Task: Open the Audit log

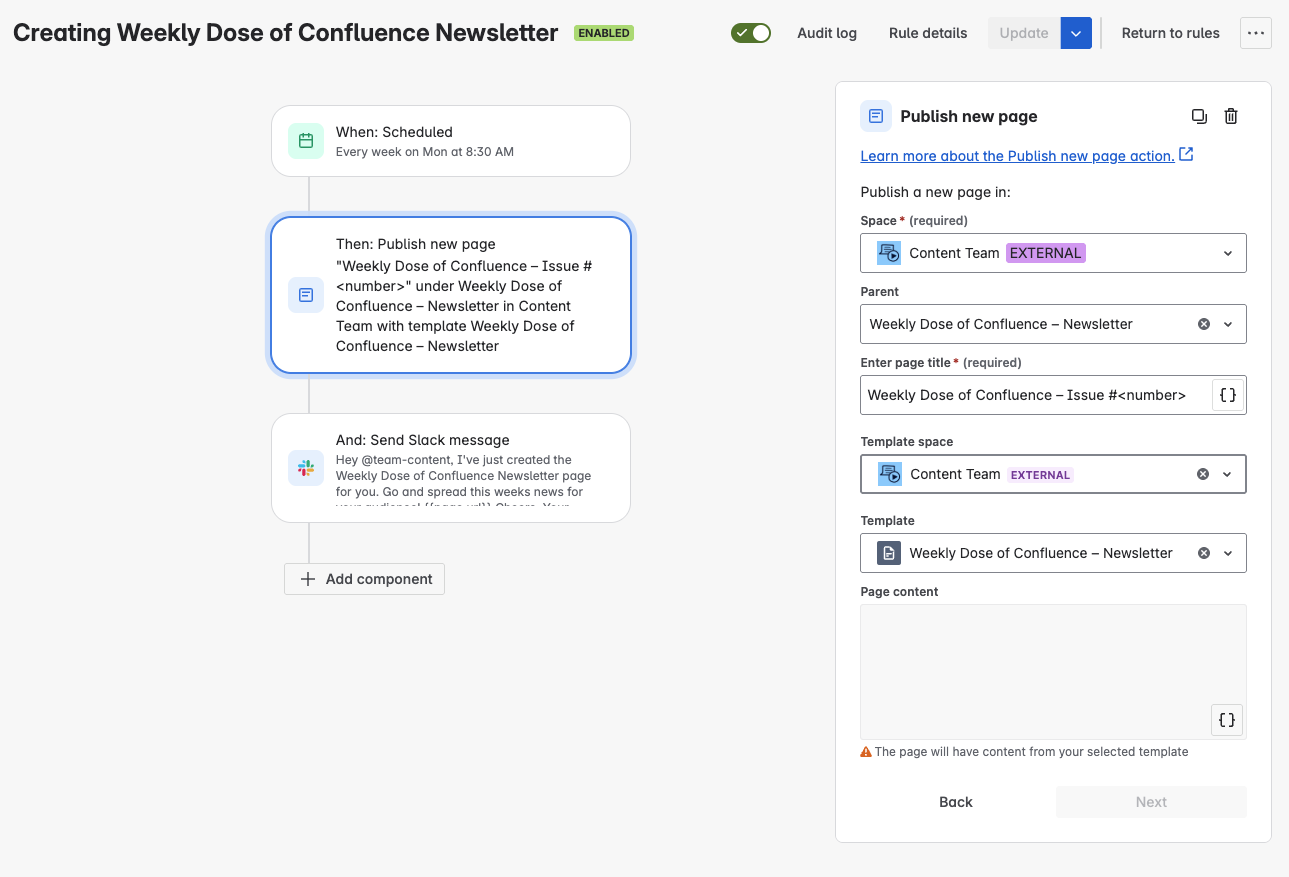Action: pyautogui.click(x=827, y=33)
